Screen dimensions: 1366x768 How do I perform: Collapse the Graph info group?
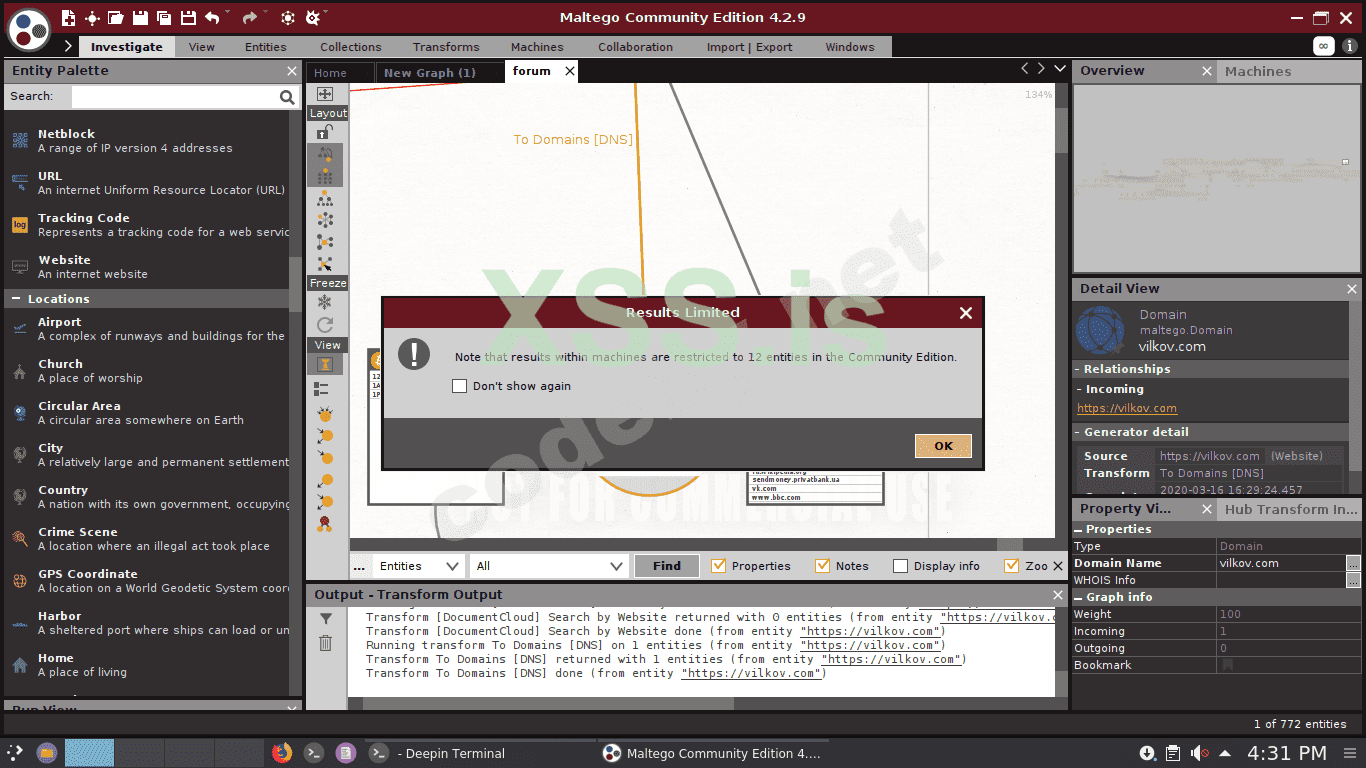tap(1079, 597)
